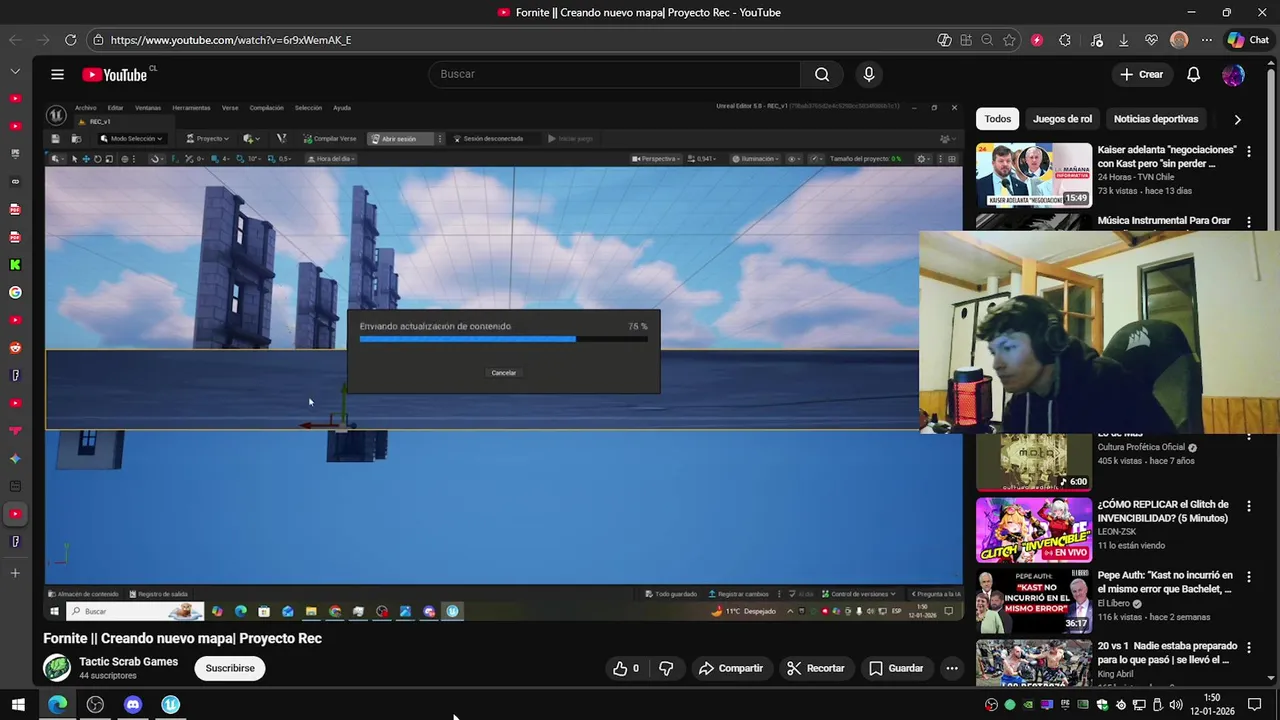Viewport: 1280px width, 720px height.
Task: Open options for CÓMO REPLICAR el Glitch
Action: coord(1248,506)
